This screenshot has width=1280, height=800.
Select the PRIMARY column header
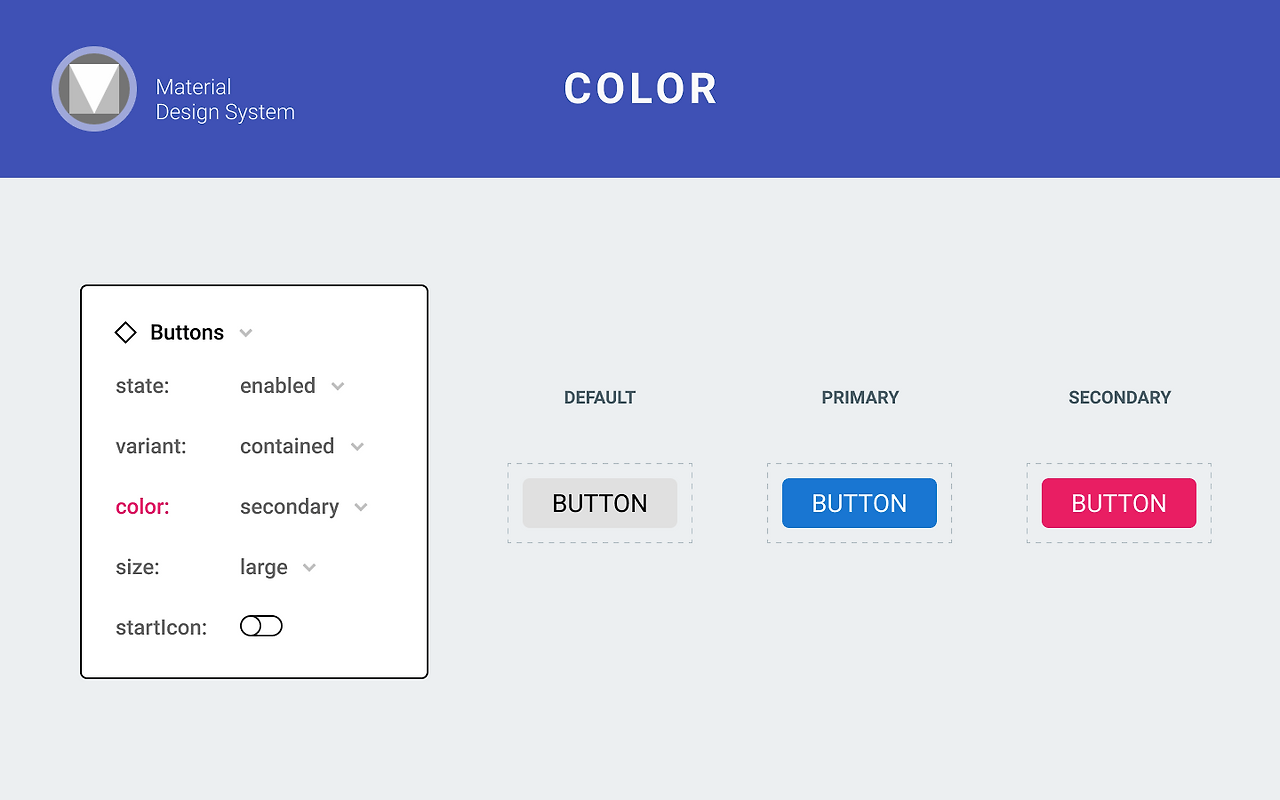coord(859,397)
